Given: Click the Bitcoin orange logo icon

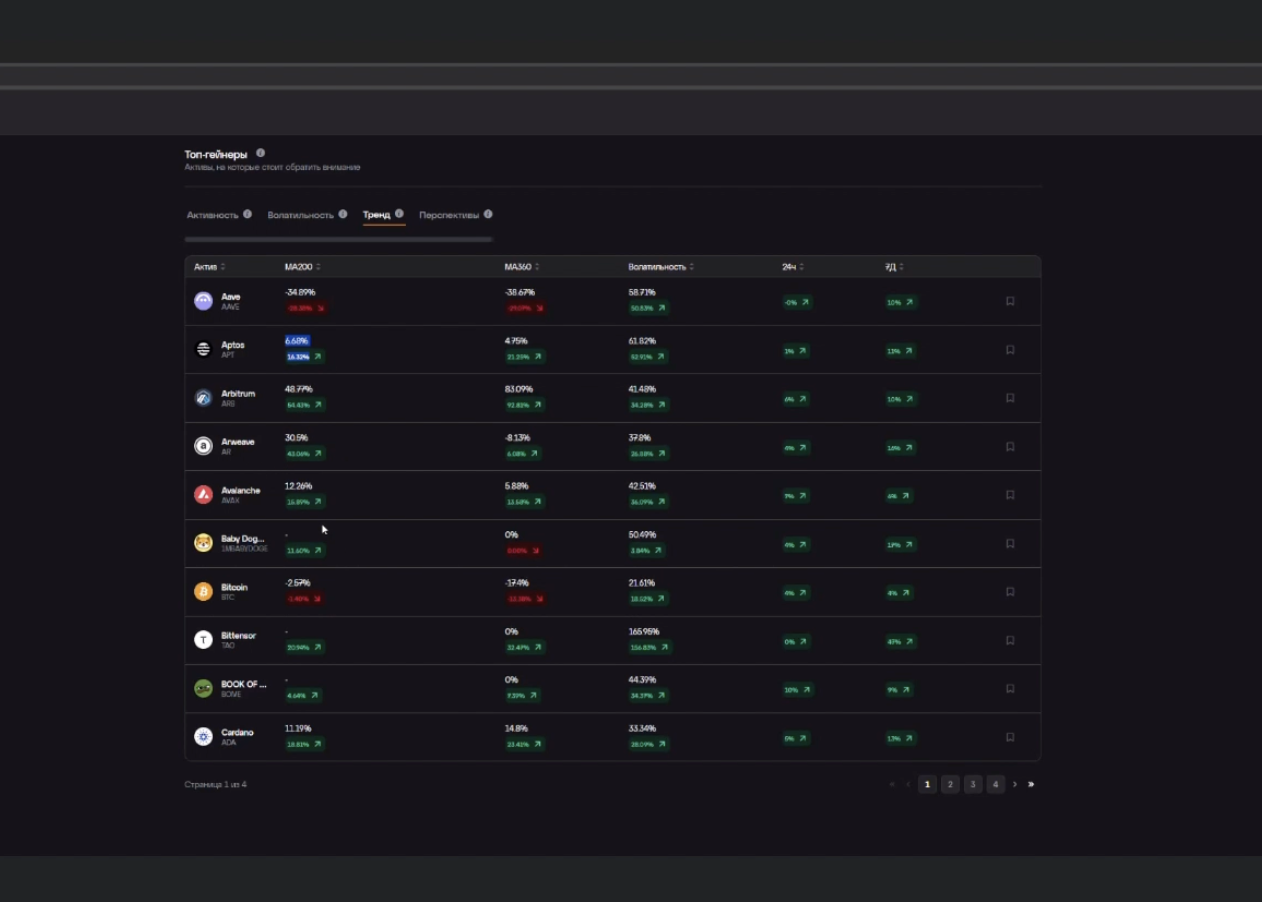Looking at the screenshot, I should click(x=203, y=591).
